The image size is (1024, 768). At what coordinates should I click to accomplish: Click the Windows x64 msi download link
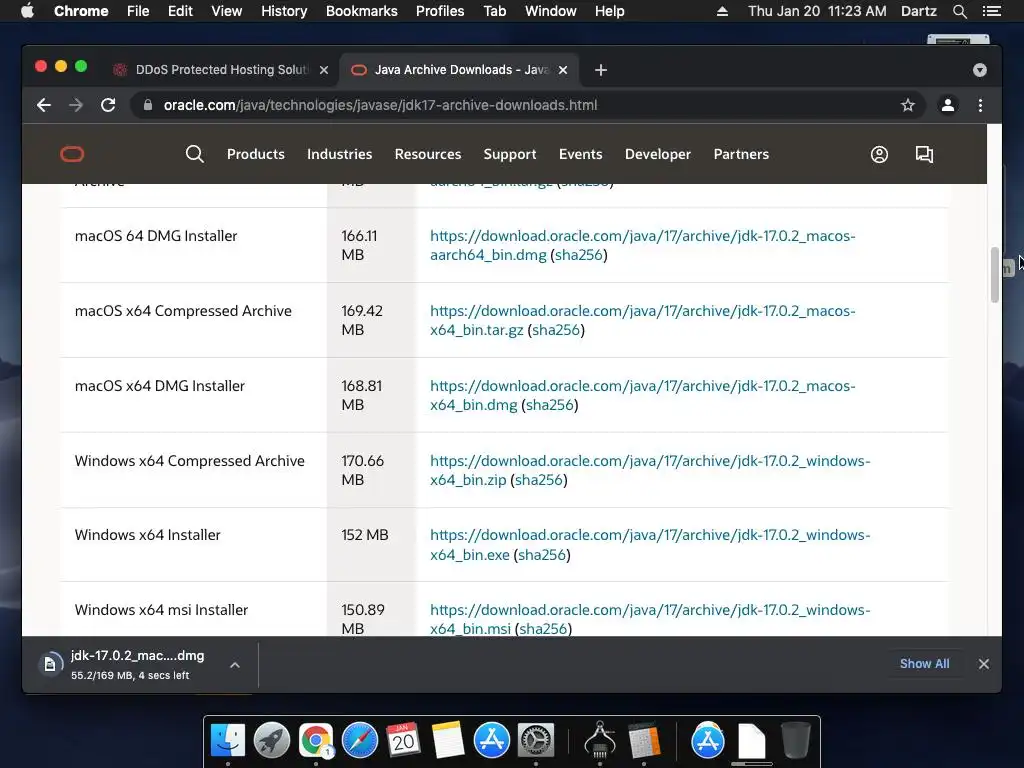650,619
